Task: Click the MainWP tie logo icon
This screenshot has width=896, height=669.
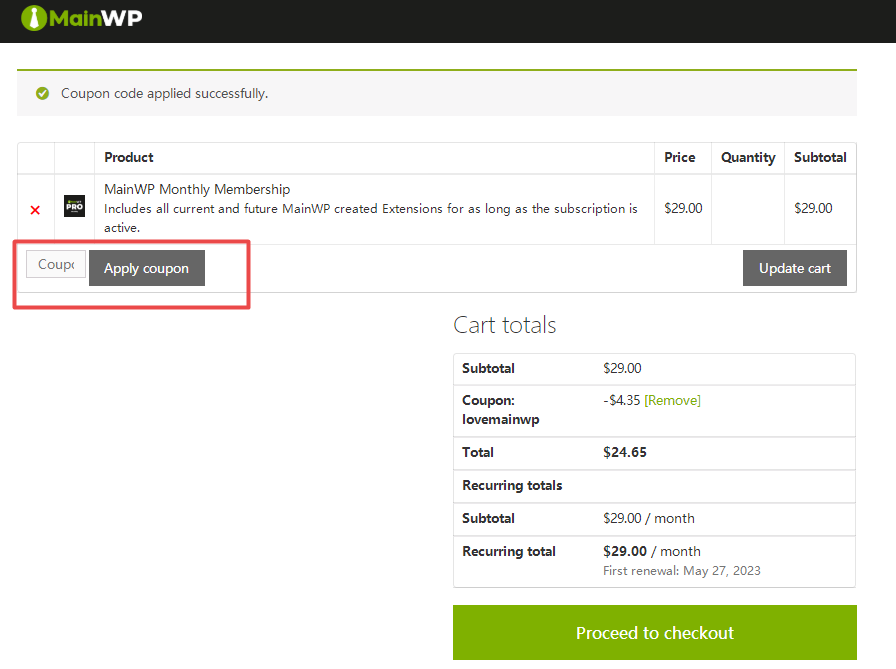Action: 34,18
